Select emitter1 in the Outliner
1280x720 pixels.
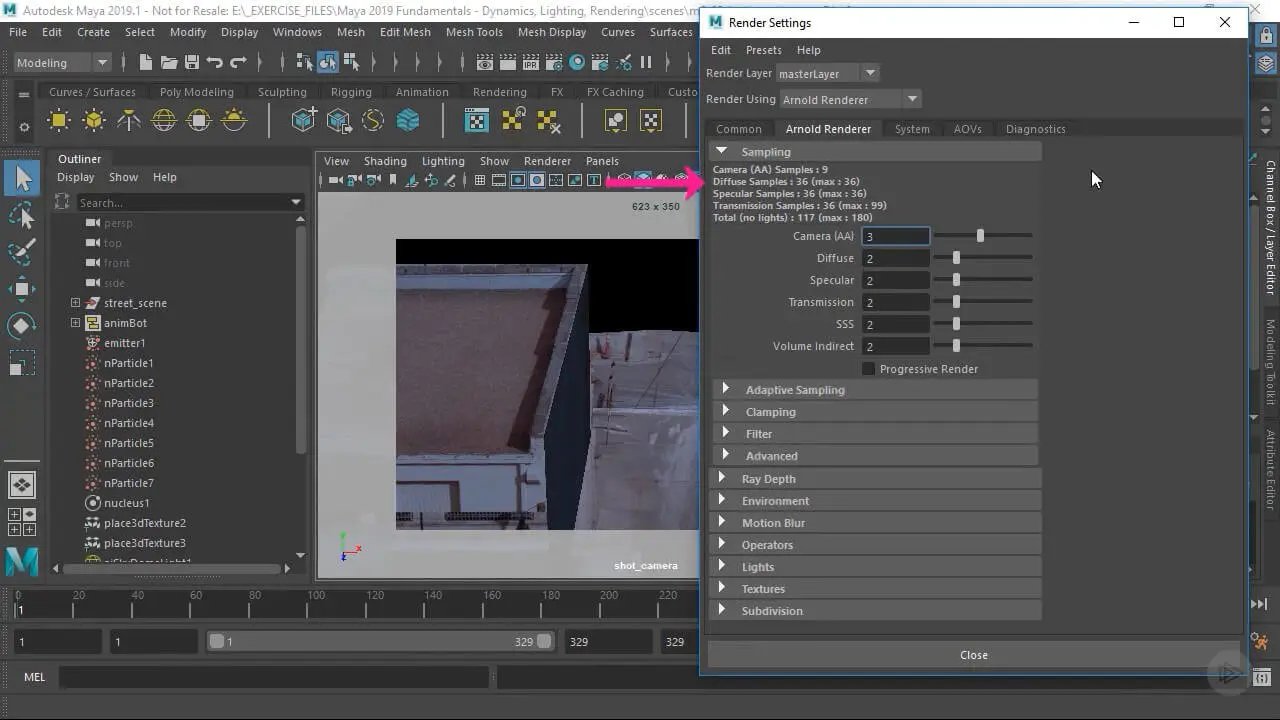(x=124, y=343)
